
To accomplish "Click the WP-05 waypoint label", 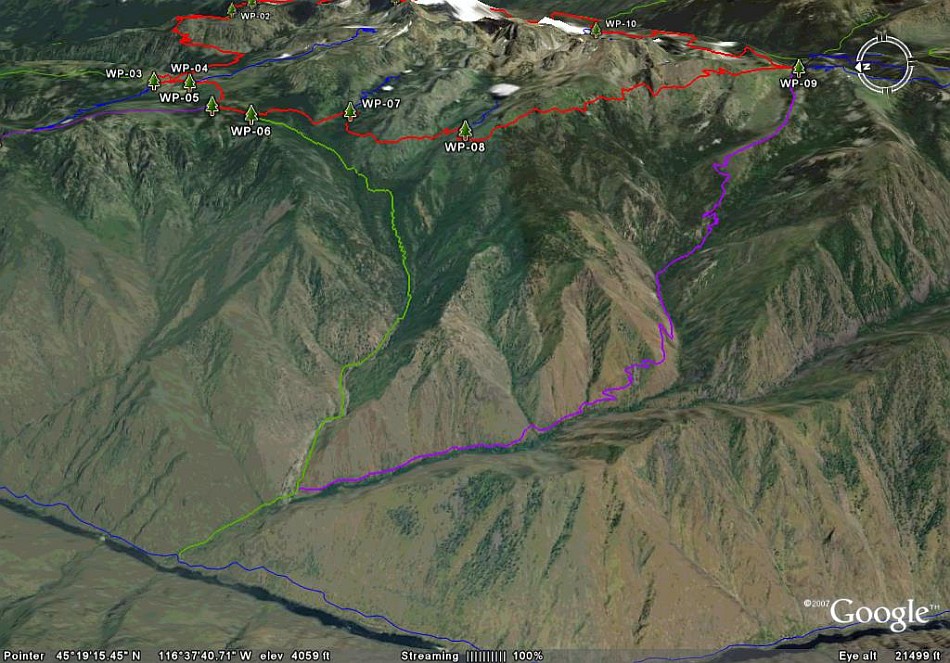I will [x=179, y=98].
